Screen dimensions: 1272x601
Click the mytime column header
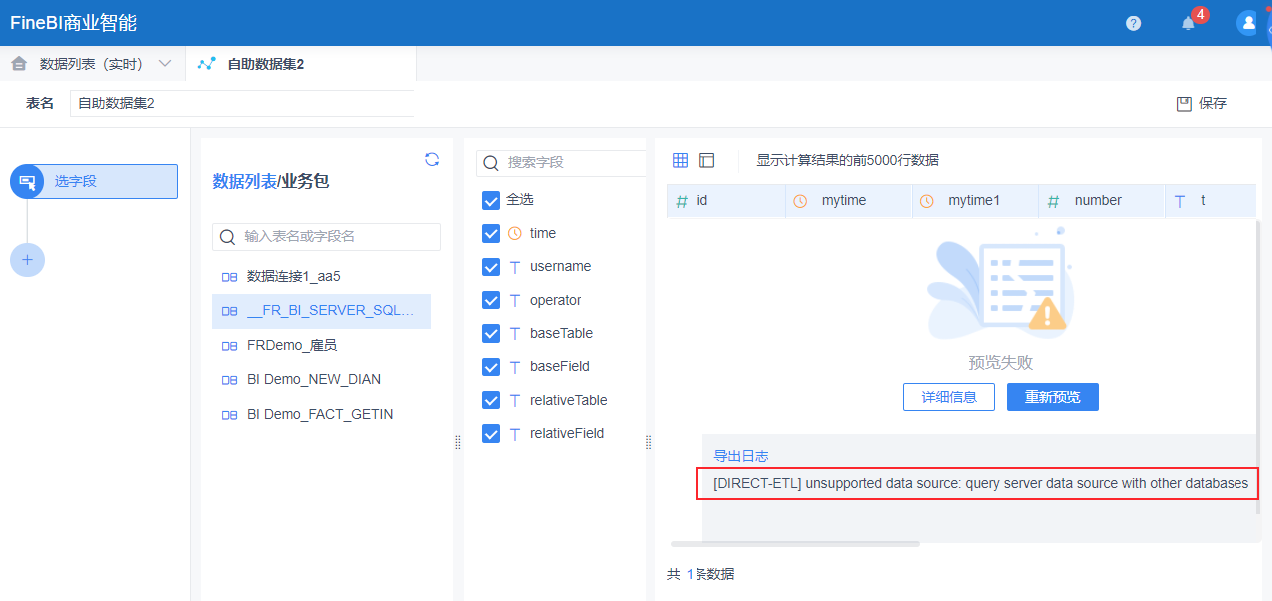point(849,201)
